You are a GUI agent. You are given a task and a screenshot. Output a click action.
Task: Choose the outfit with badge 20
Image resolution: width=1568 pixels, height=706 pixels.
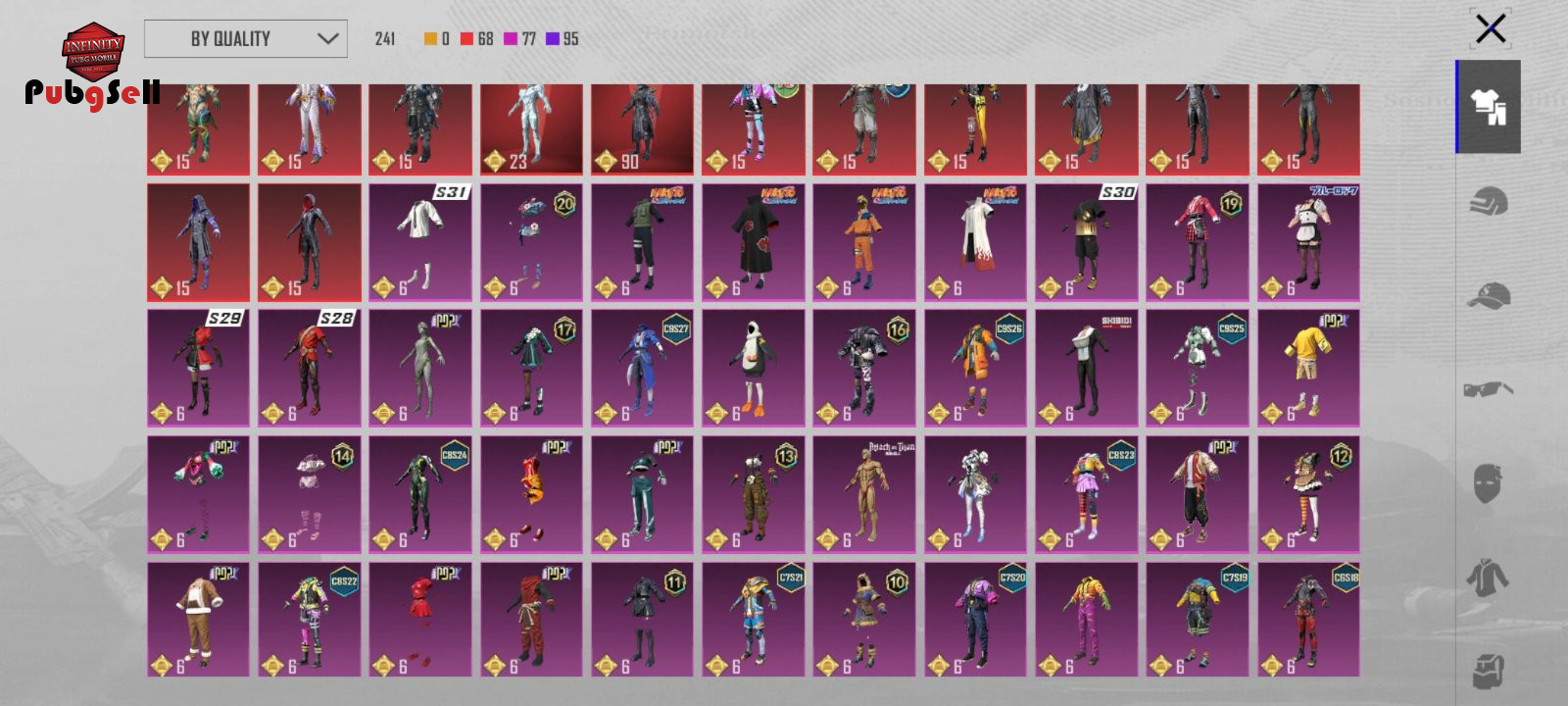point(531,242)
